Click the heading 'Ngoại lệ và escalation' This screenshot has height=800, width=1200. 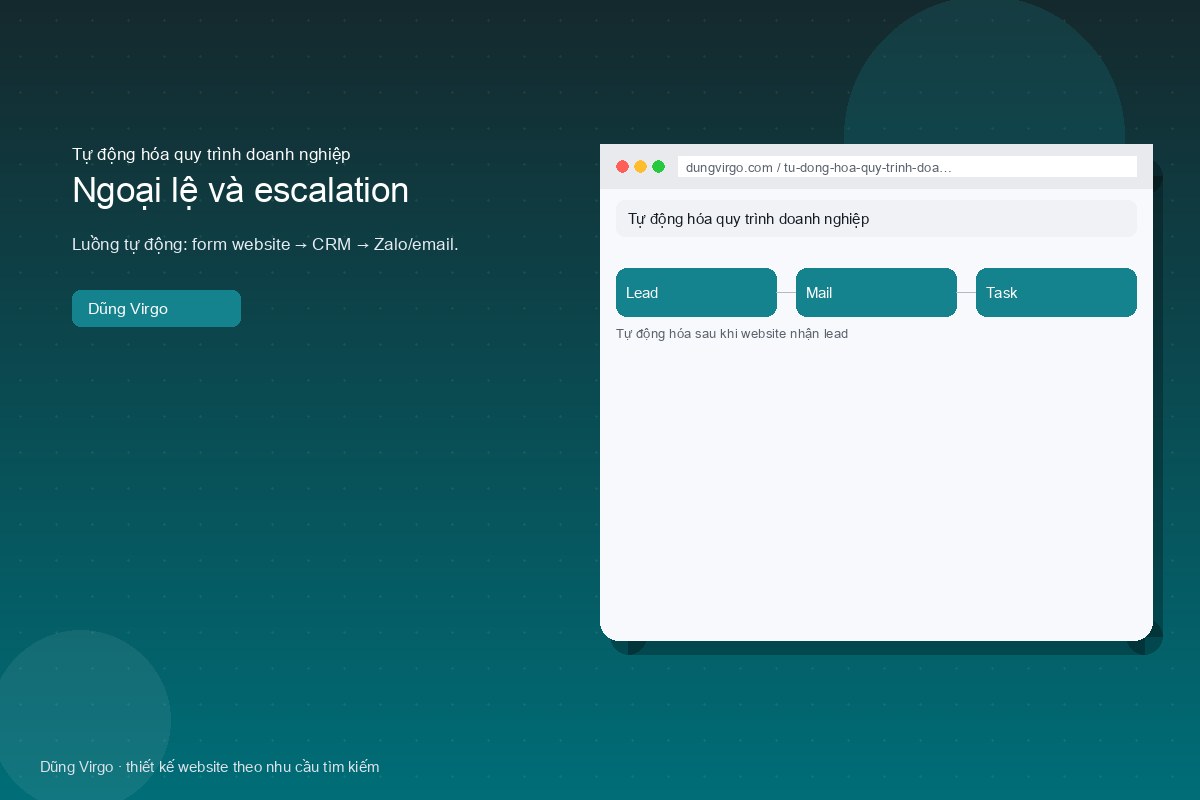pyautogui.click(x=240, y=190)
